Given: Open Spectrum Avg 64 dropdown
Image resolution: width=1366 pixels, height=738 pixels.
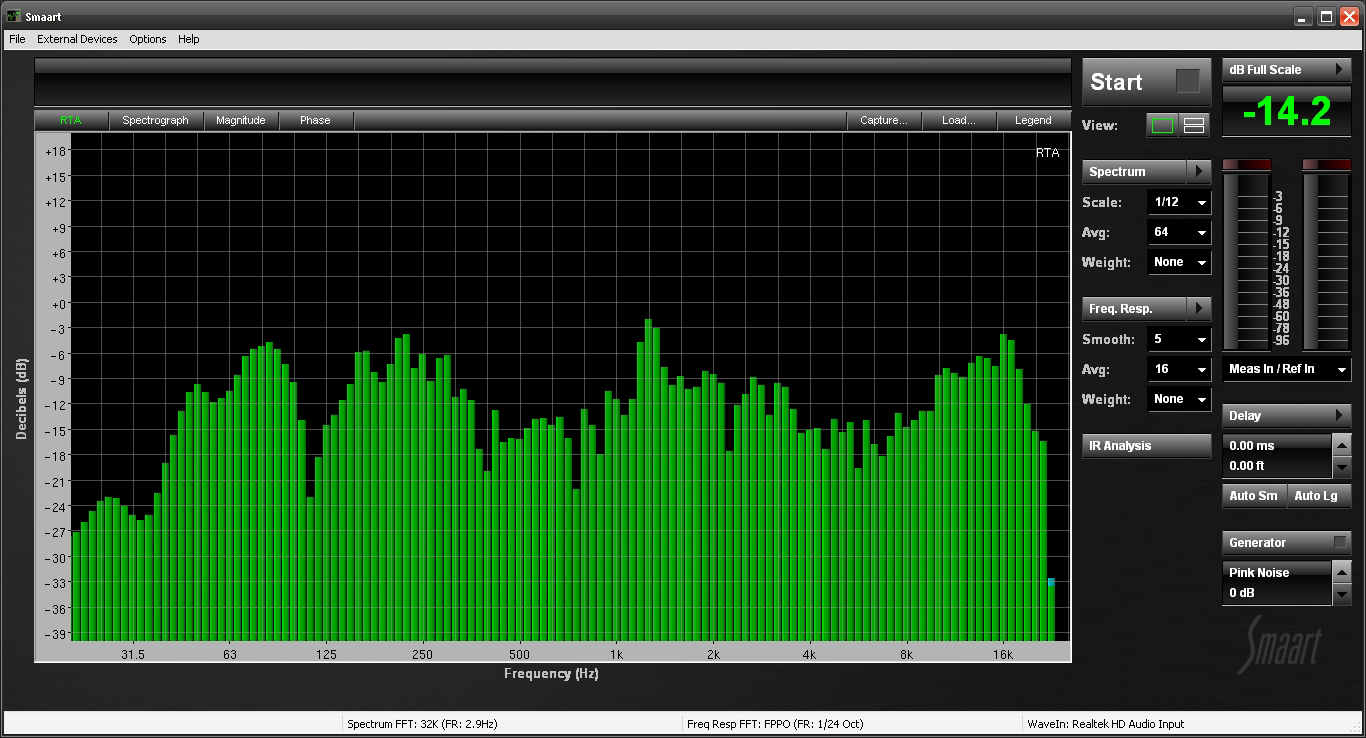Looking at the screenshot, I should coord(1179,232).
